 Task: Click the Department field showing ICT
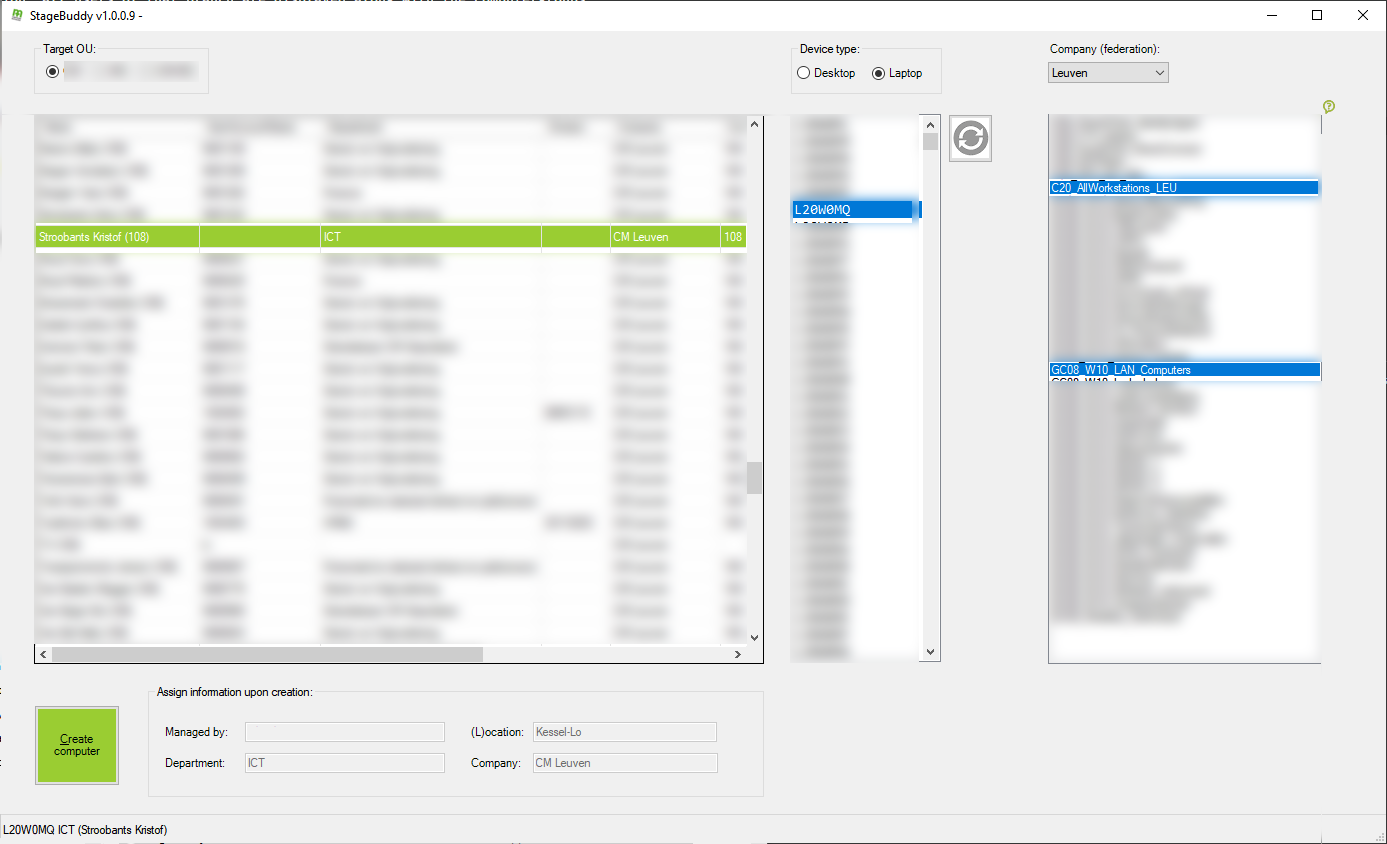point(345,763)
